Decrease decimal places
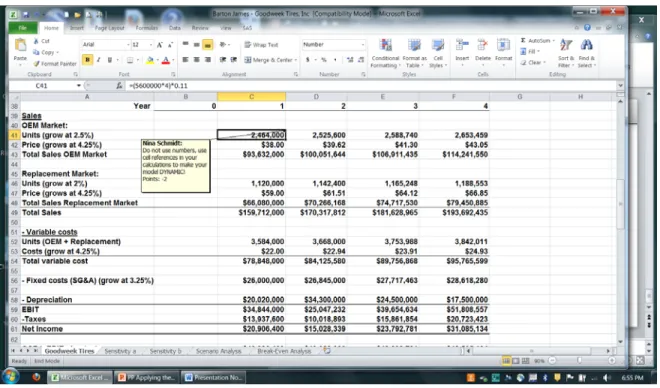The width and height of the screenshot is (660, 388). pyautogui.click(x=361, y=60)
